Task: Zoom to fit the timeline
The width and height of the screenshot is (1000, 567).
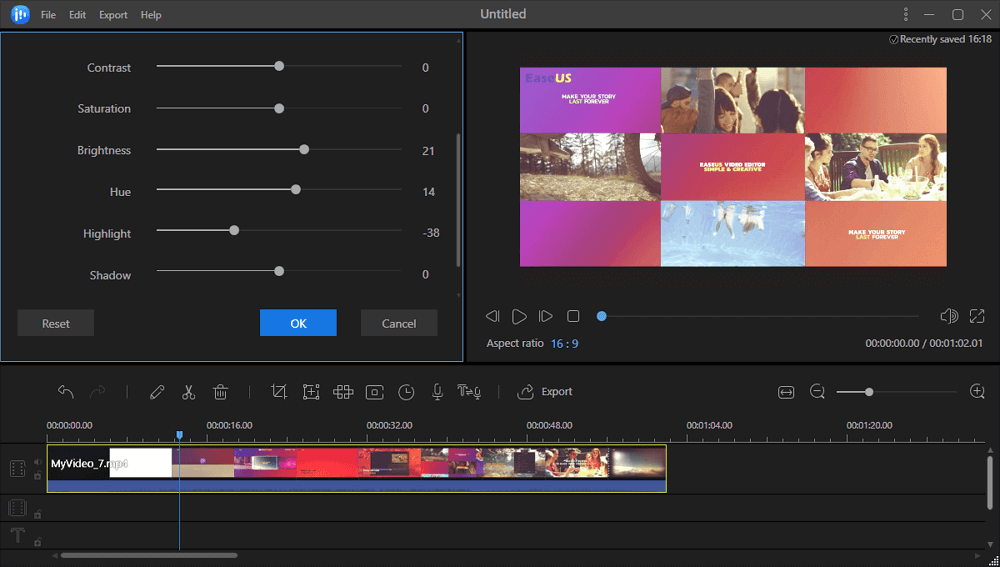Action: (x=786, y=392)
